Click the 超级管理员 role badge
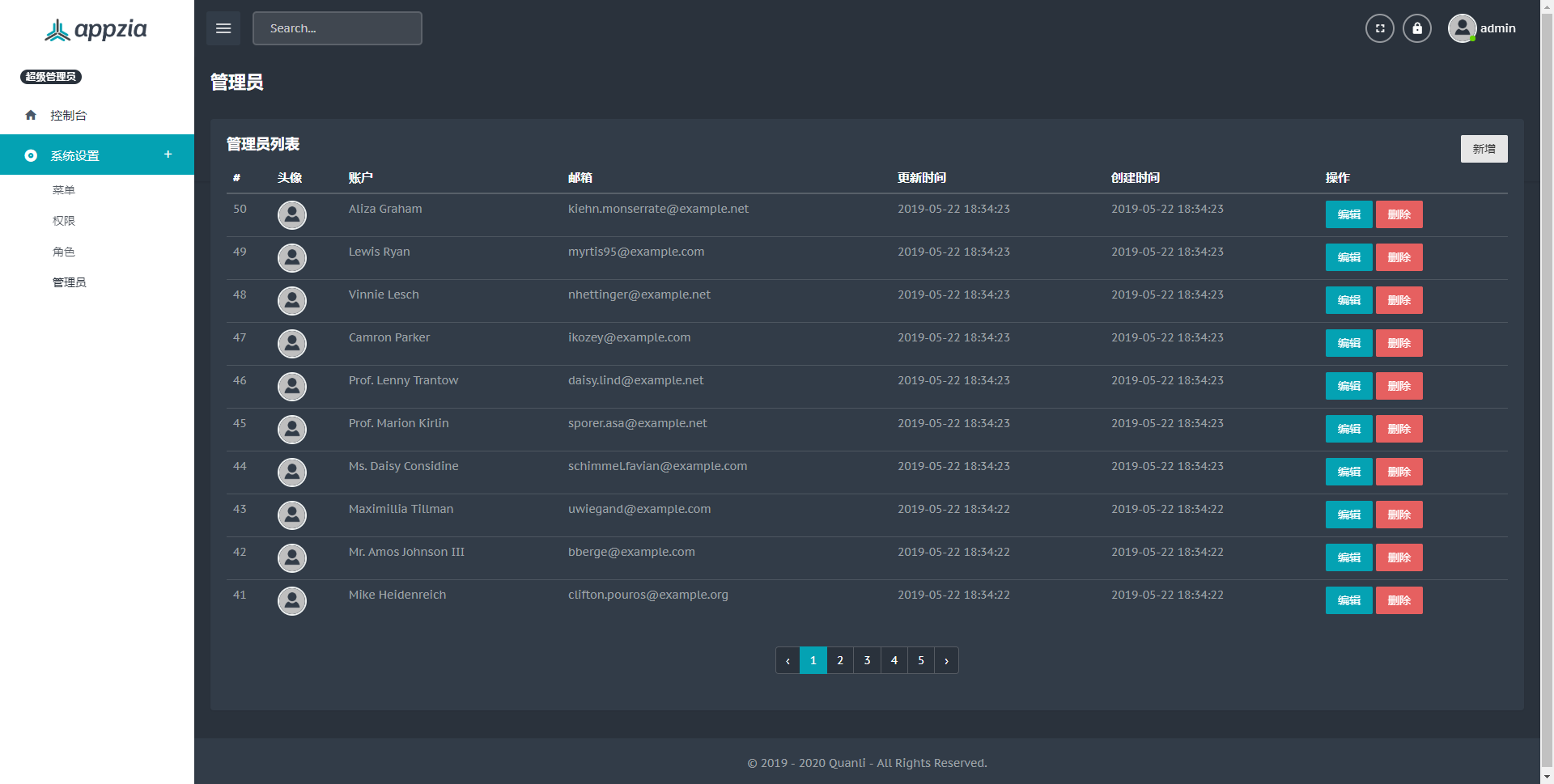 (x=51, y=77)
